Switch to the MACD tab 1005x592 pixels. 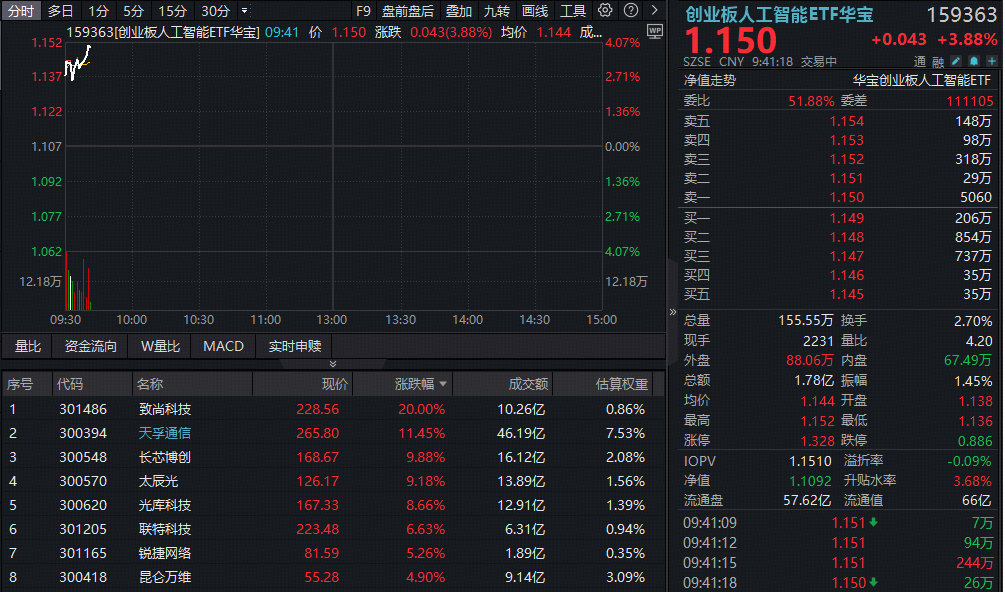(x=222, y=346)
